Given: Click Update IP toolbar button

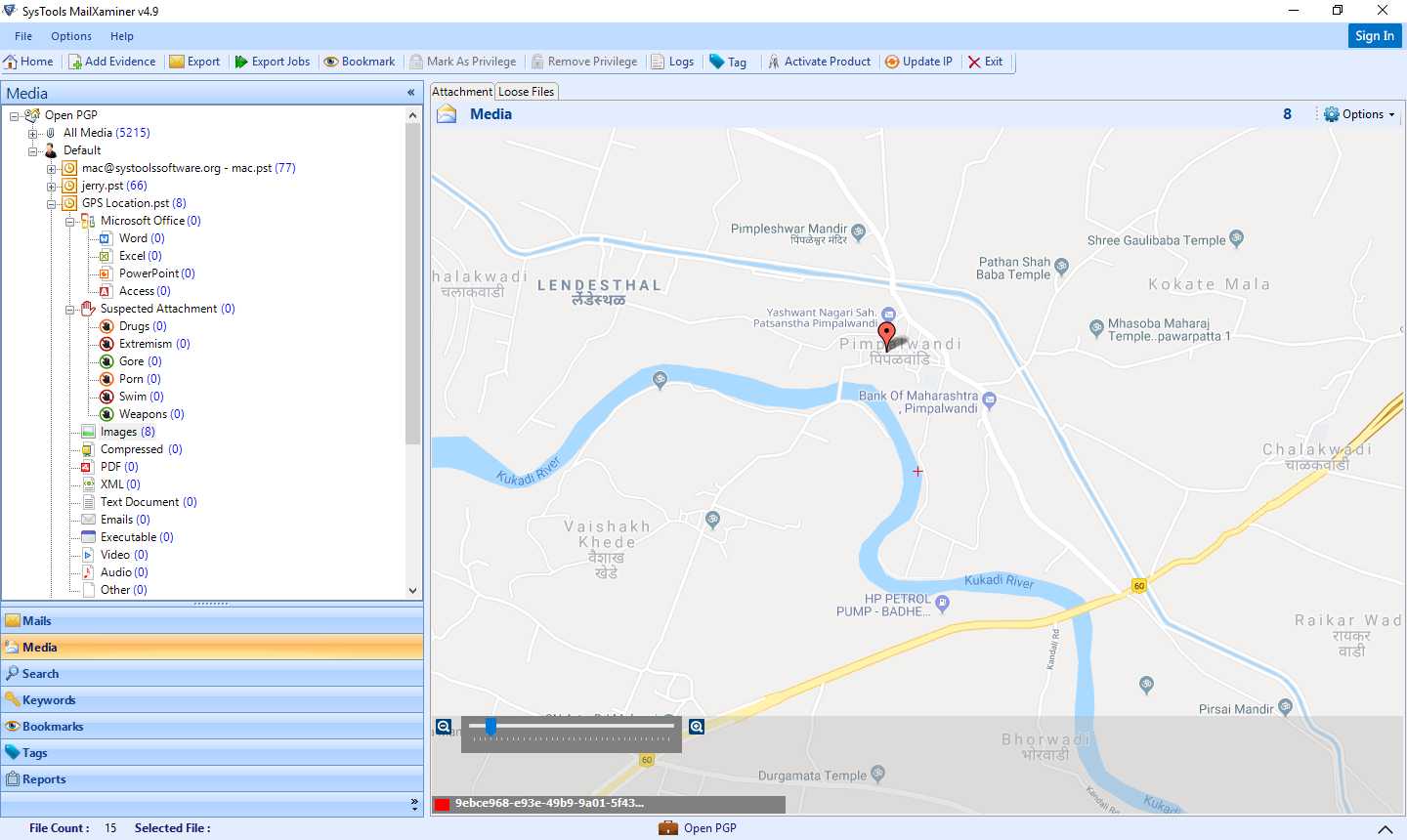Looking at the screenshot, I should click(x=918, y=62).
